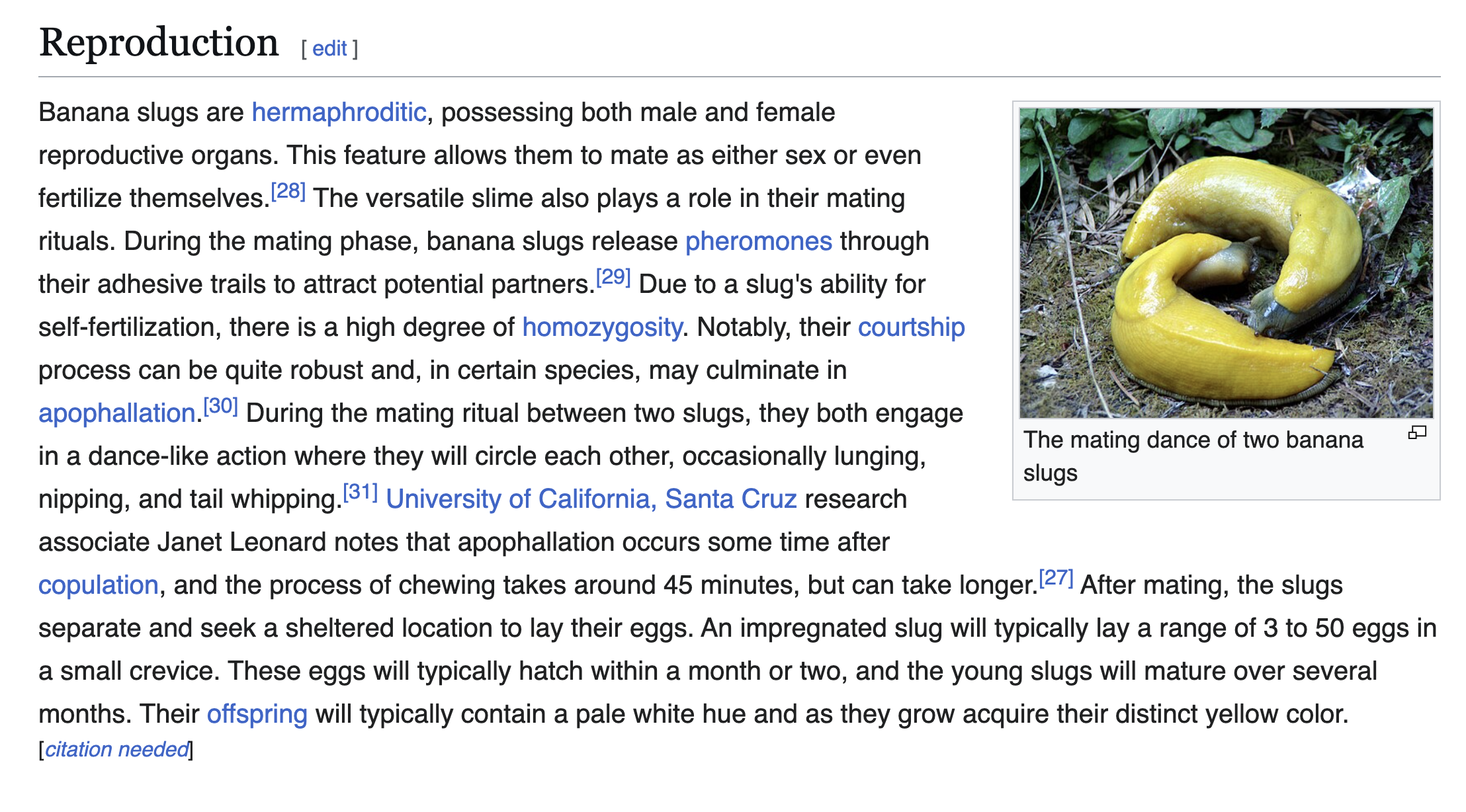1466x812 pixels.
Task: Jump to reference 28
Action: pyautogui.click(x=288, y=192)
